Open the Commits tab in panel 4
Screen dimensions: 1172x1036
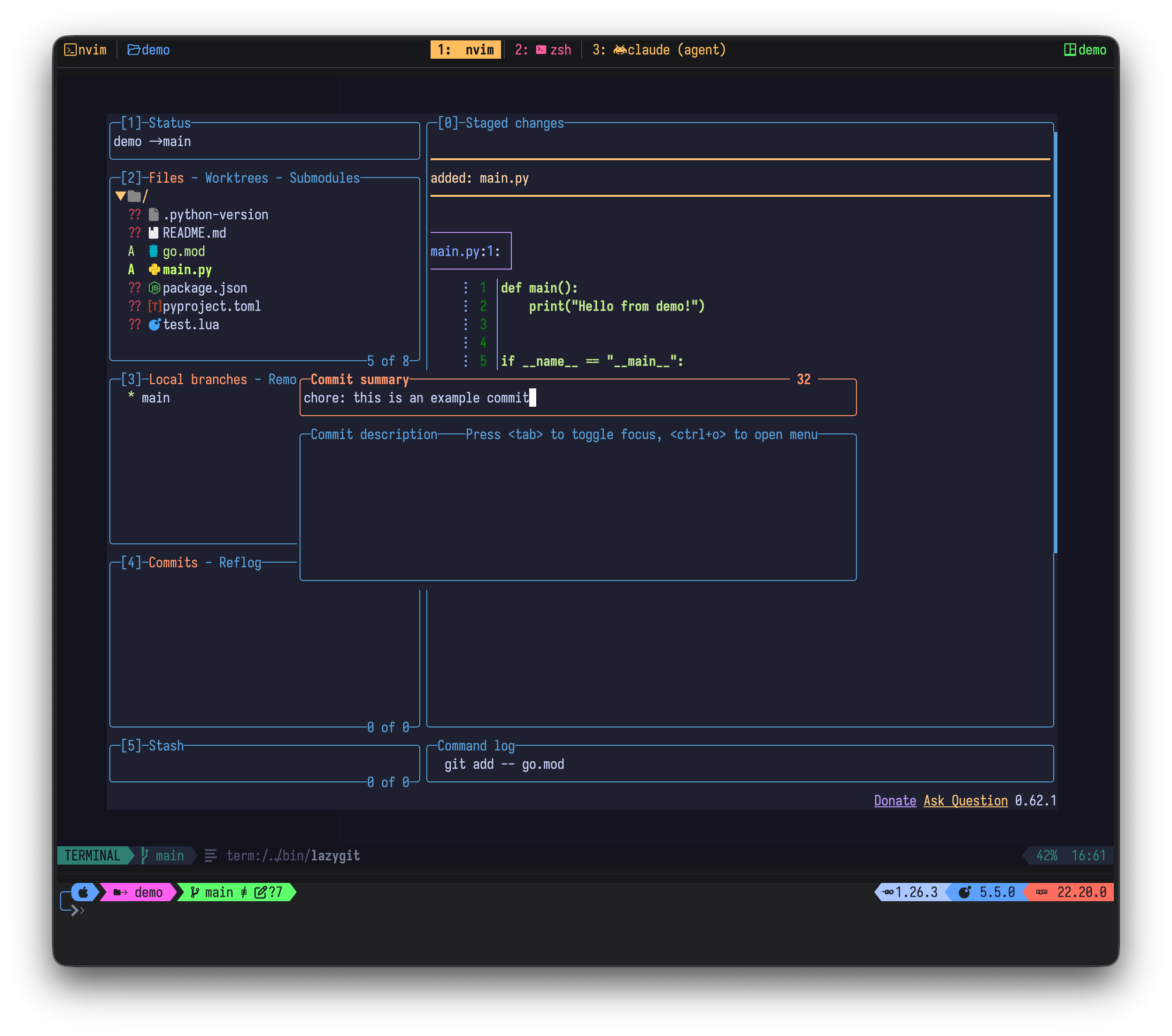173,563
